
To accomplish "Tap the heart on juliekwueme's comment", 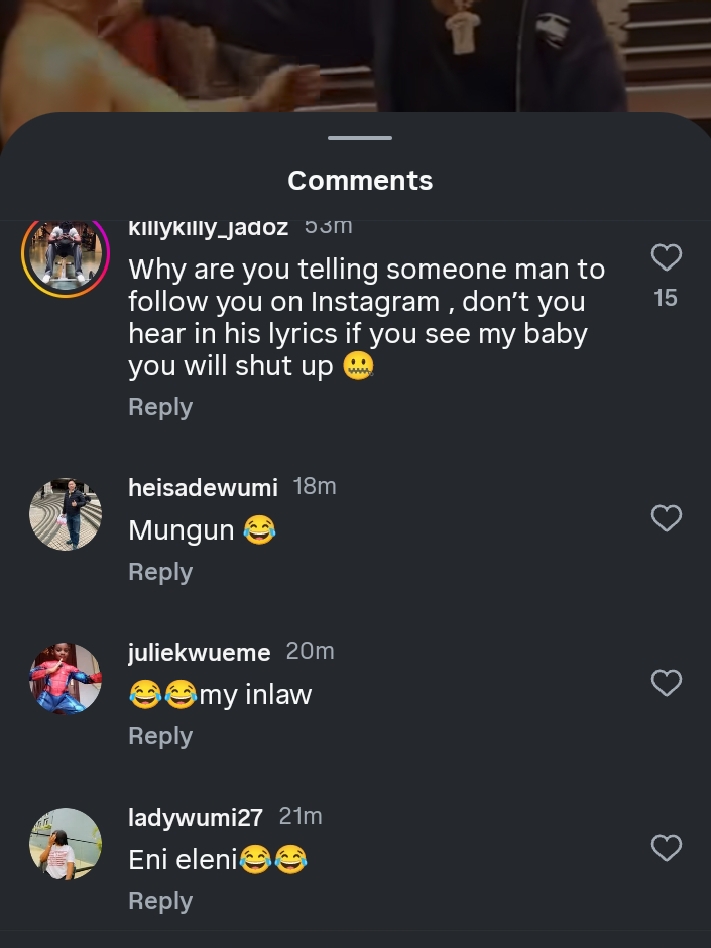I will (666, 683).
